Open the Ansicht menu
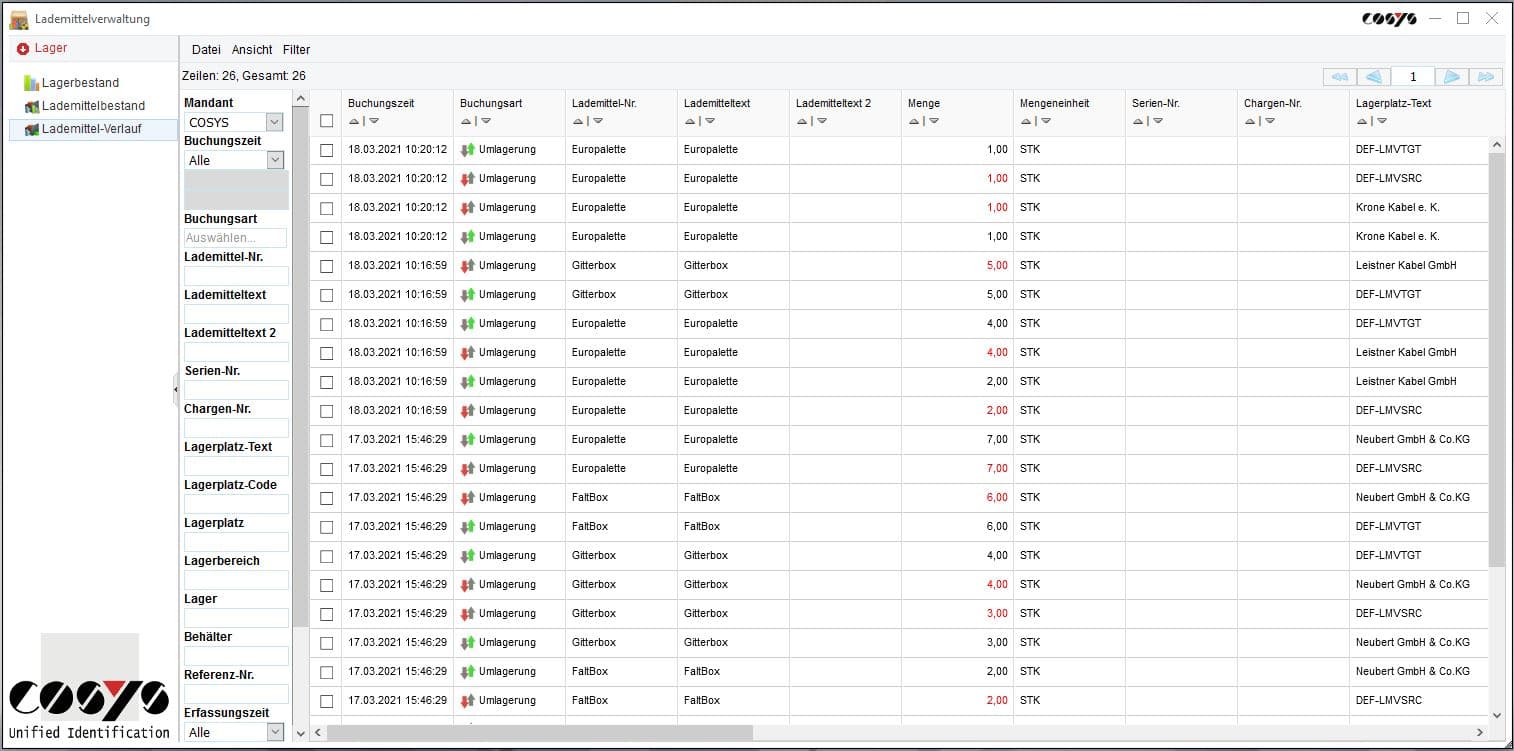The image size is (1514, 751). click(251, 49)
